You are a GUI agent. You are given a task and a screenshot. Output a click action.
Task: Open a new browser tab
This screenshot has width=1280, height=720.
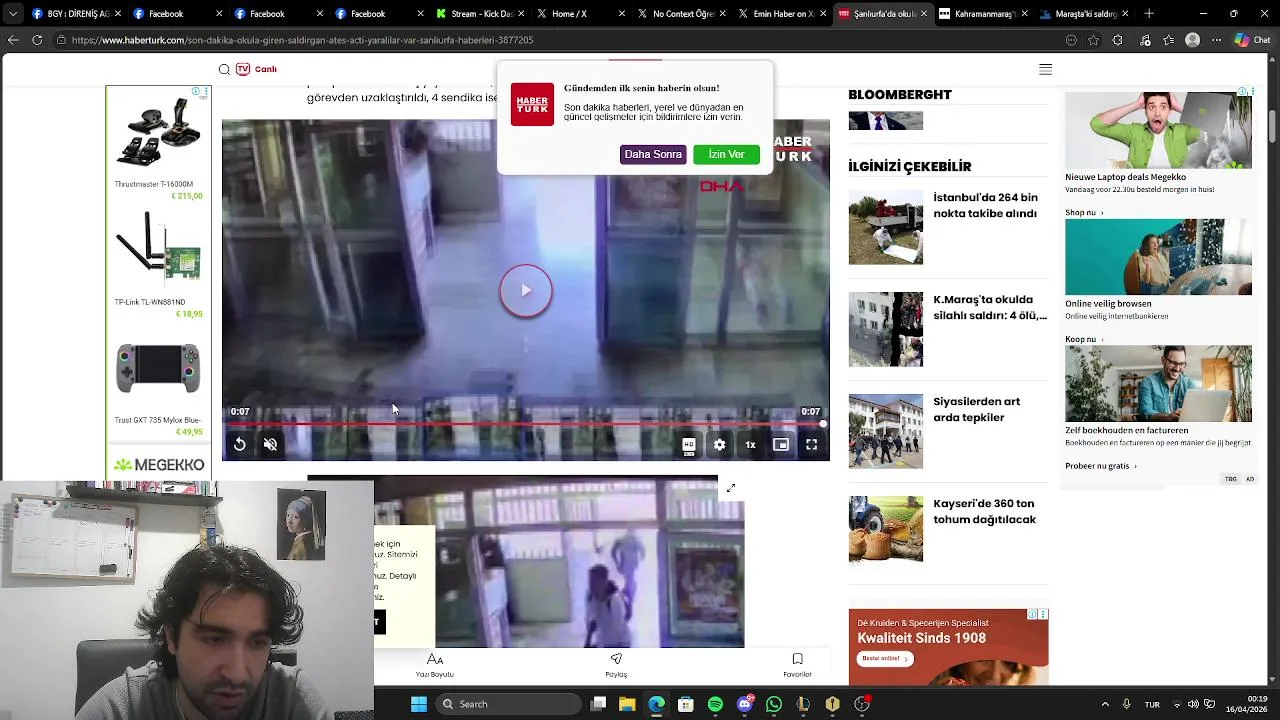coord(1149,14)
